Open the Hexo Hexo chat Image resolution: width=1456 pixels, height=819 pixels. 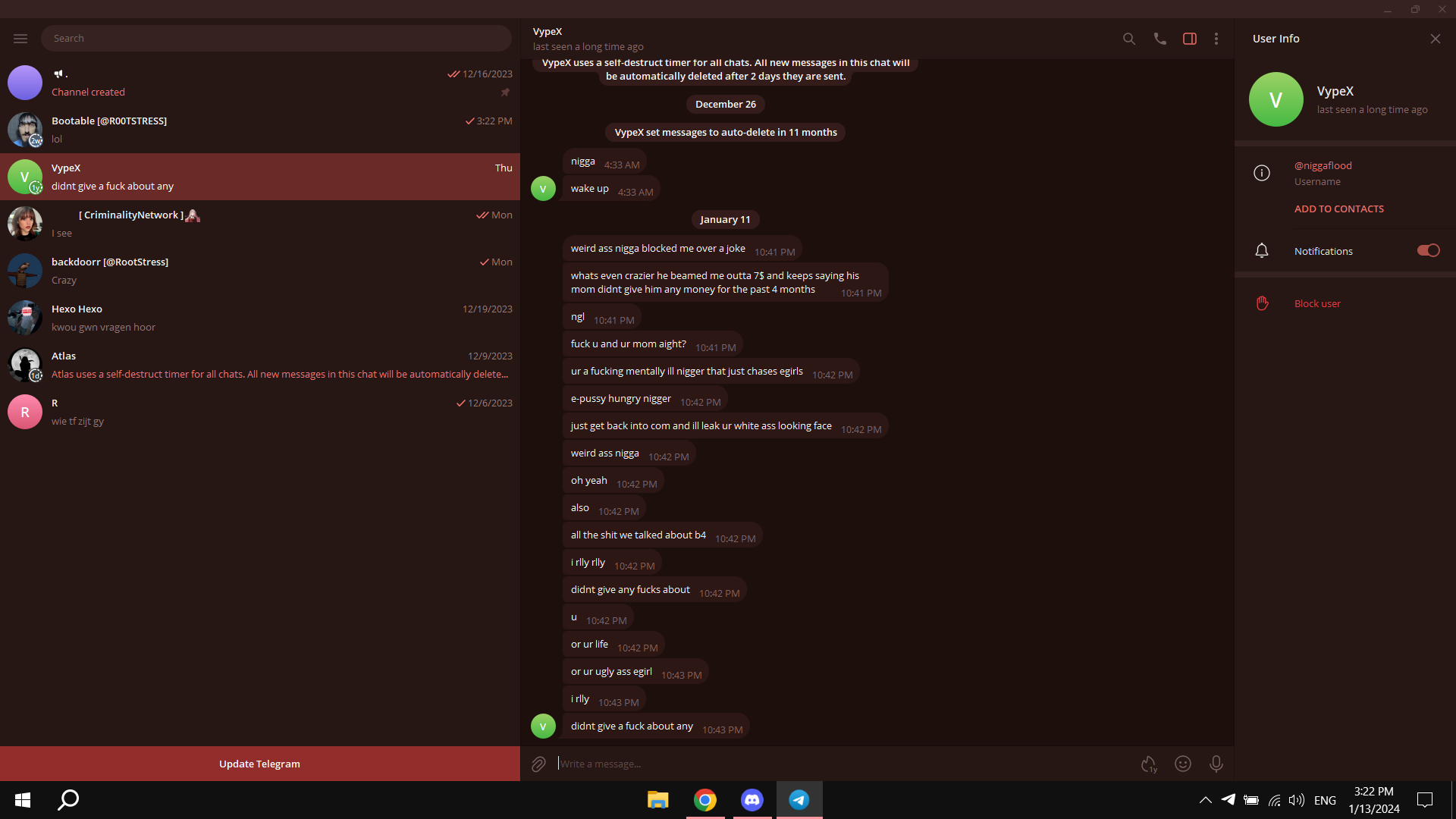point(260,318)
